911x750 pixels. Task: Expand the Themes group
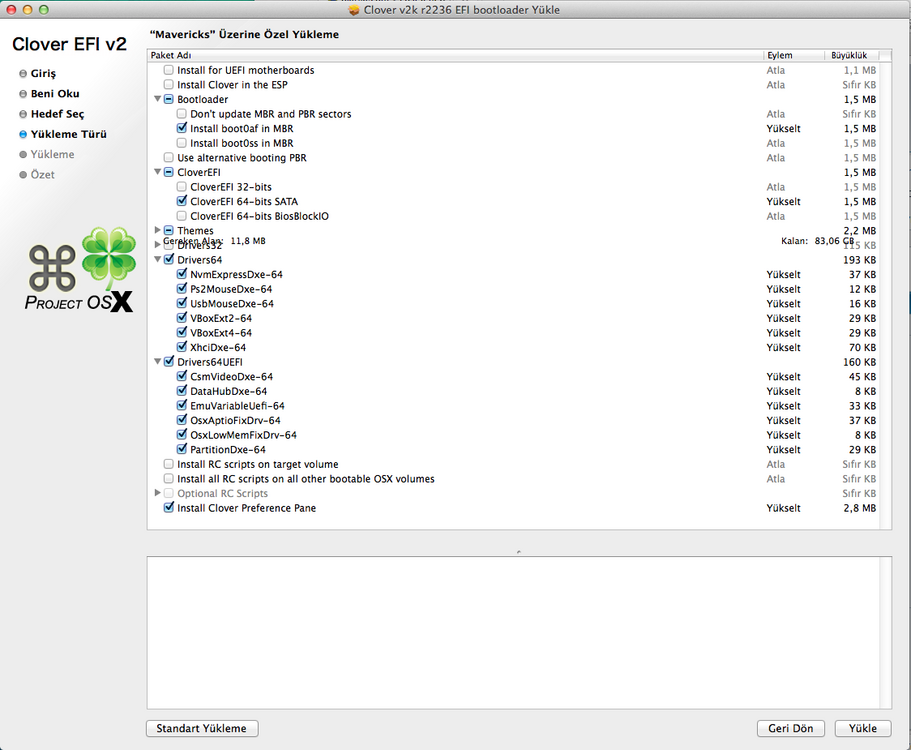click(157, 231)
